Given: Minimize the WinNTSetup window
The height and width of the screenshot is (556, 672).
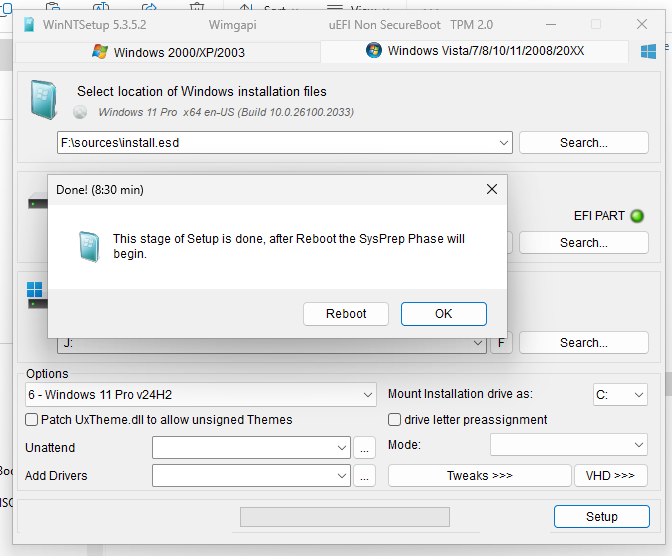Looking at the screenshot, I should click(551, 24).
